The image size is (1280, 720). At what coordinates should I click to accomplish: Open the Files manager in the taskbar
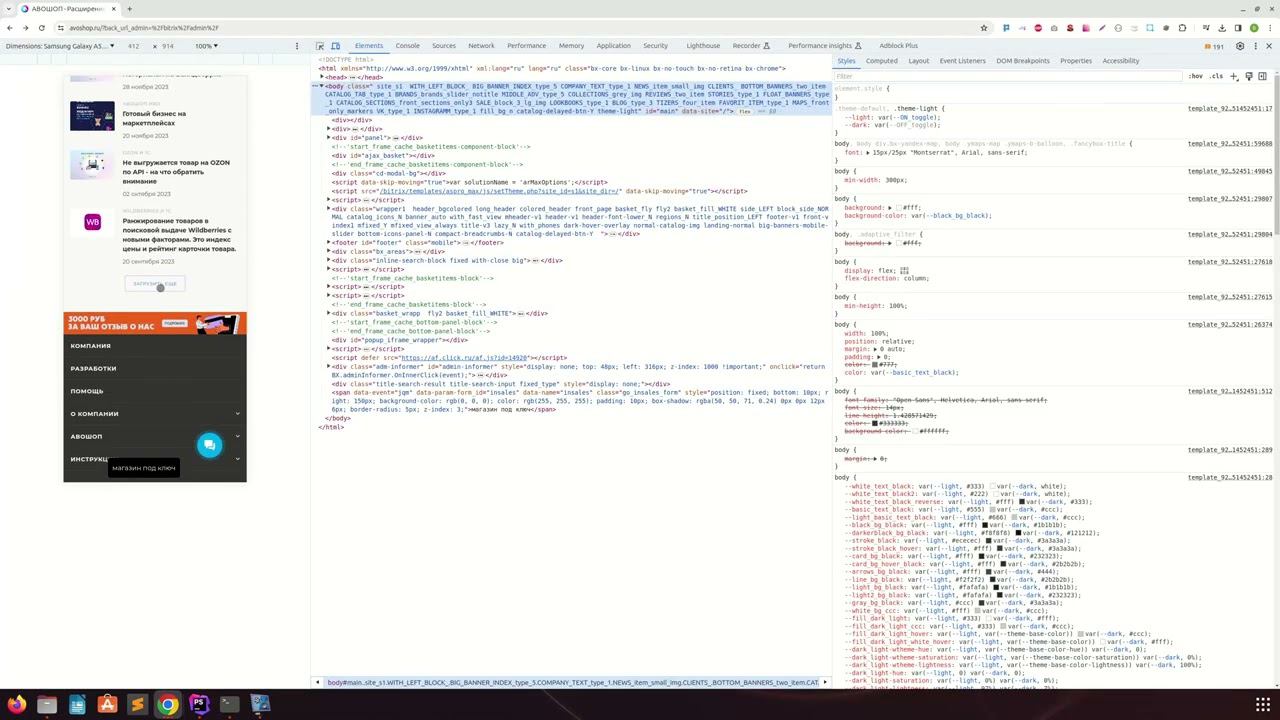[47, 704]
